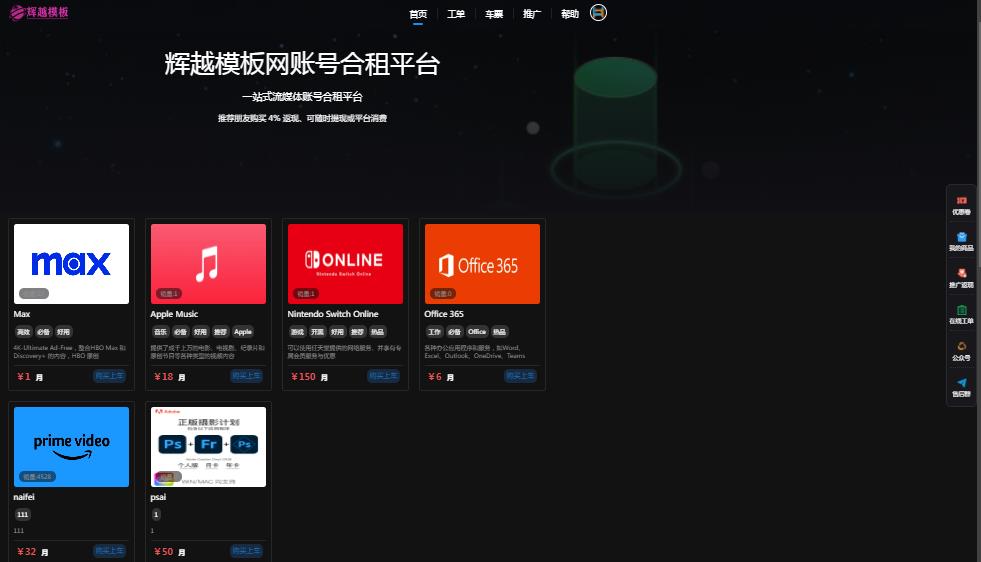The image size is (981, 562).
Task: Click the 我的药品 sidebar icon
Action: point(961,238)
